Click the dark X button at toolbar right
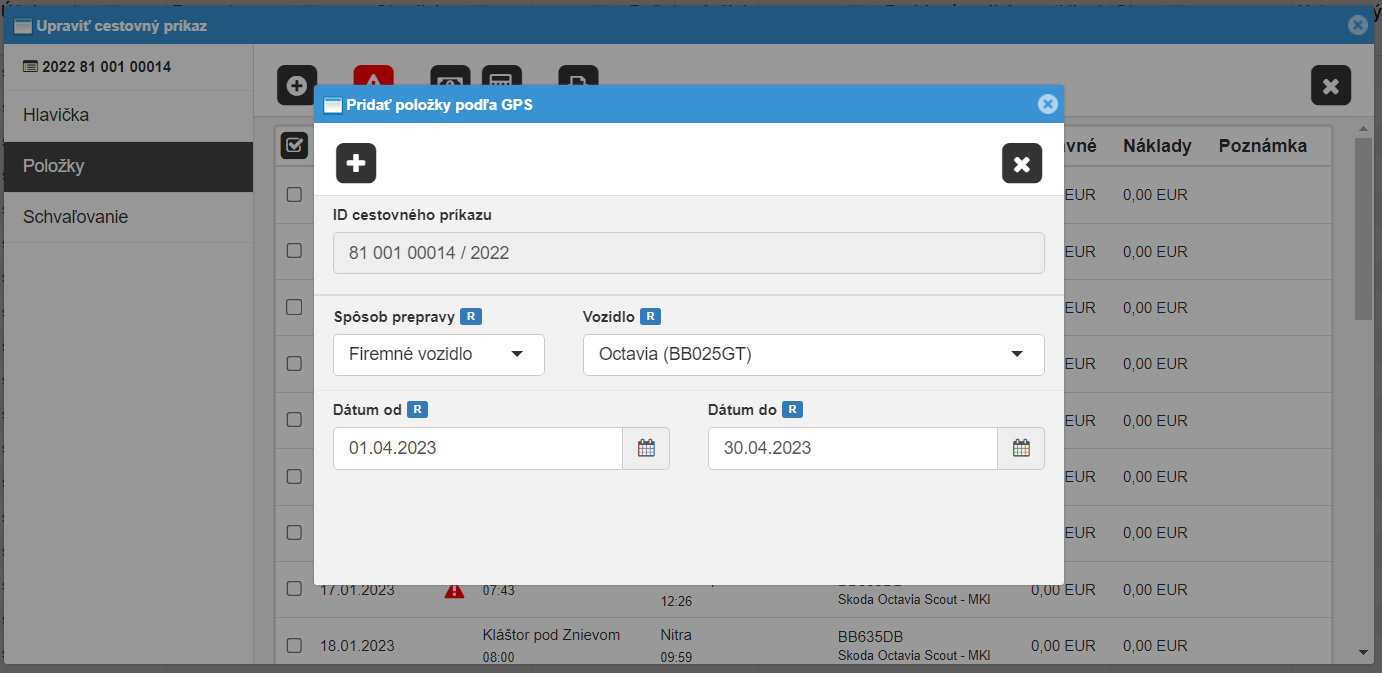 click(1330, 86)
